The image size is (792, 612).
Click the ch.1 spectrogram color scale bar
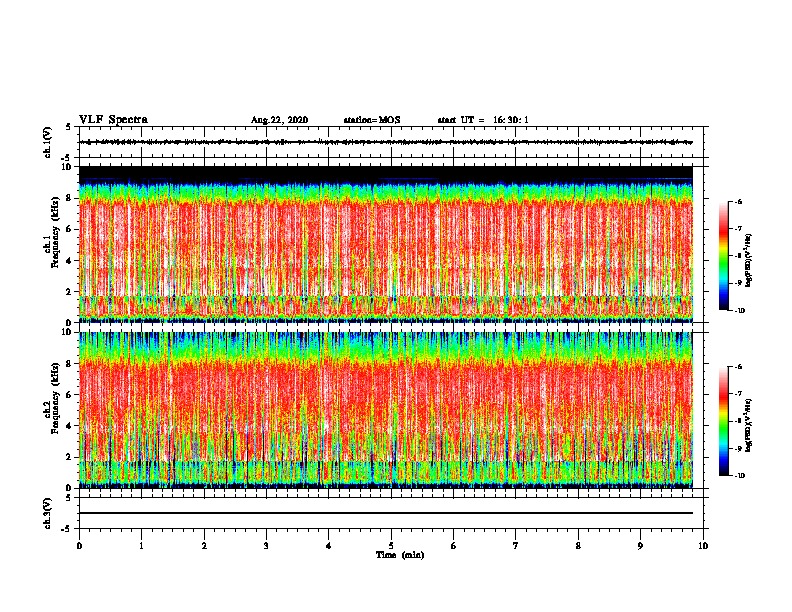[723, 256]
